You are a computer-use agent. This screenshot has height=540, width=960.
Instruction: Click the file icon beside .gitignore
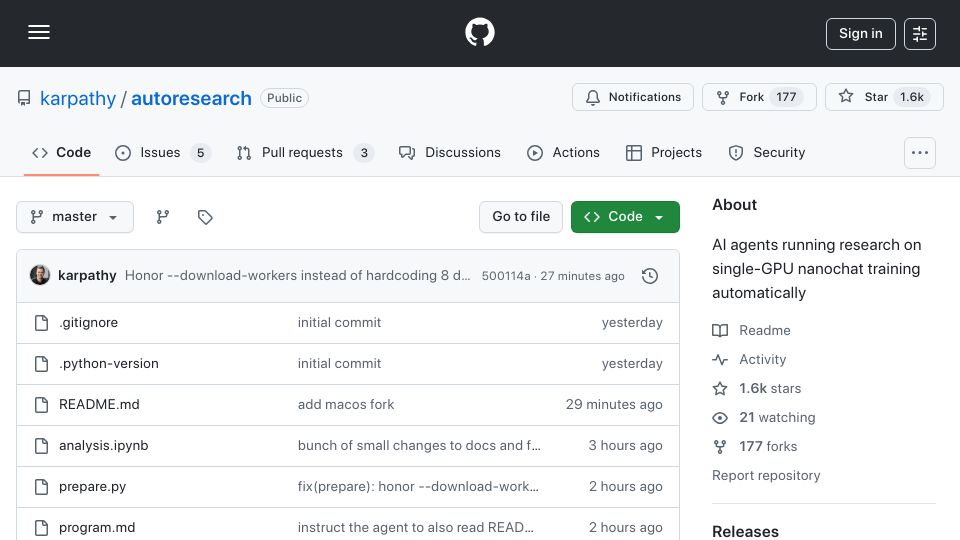tap(41, 323)
